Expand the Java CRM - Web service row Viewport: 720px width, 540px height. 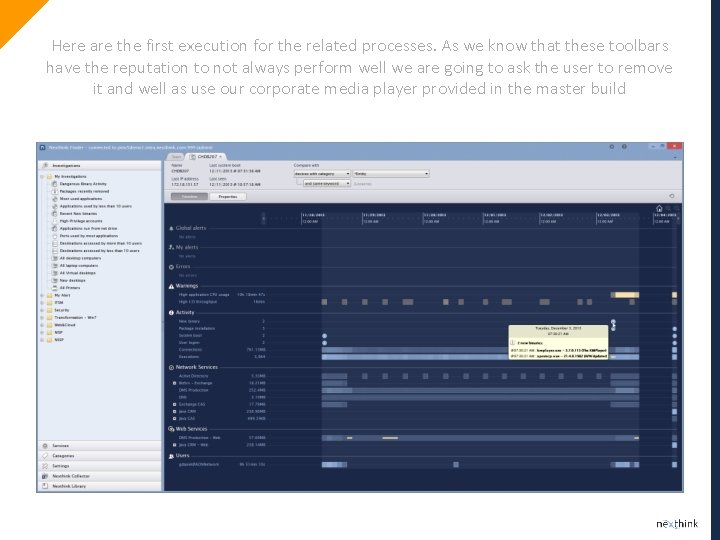pos(174,445)
